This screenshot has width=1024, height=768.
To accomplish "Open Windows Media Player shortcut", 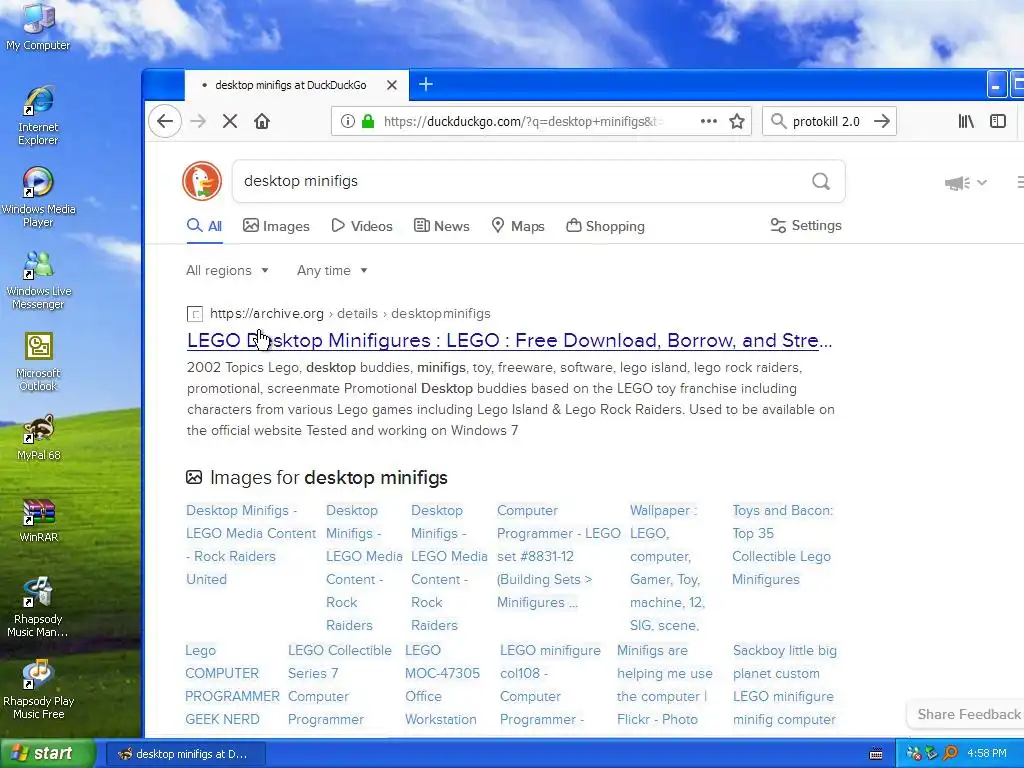I will pyautogui.click(x=38, y=197).
